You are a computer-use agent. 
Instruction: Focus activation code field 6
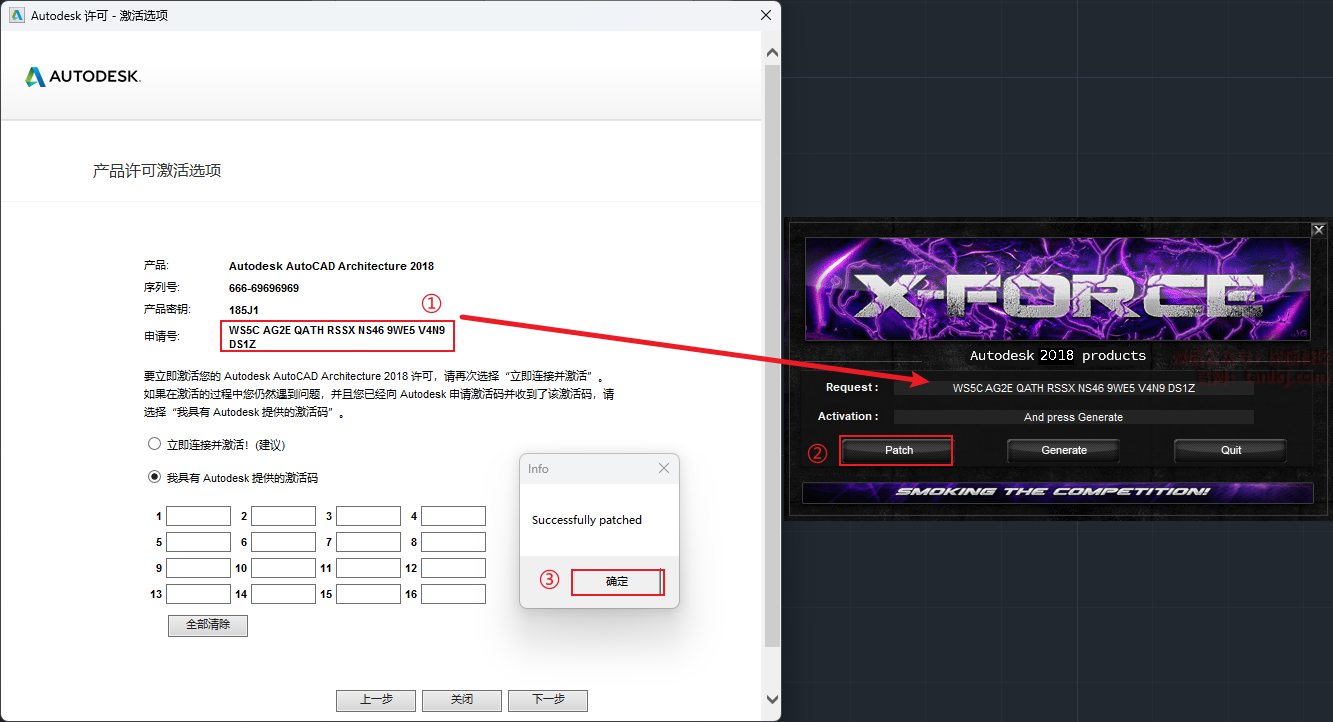pos(283,542)
